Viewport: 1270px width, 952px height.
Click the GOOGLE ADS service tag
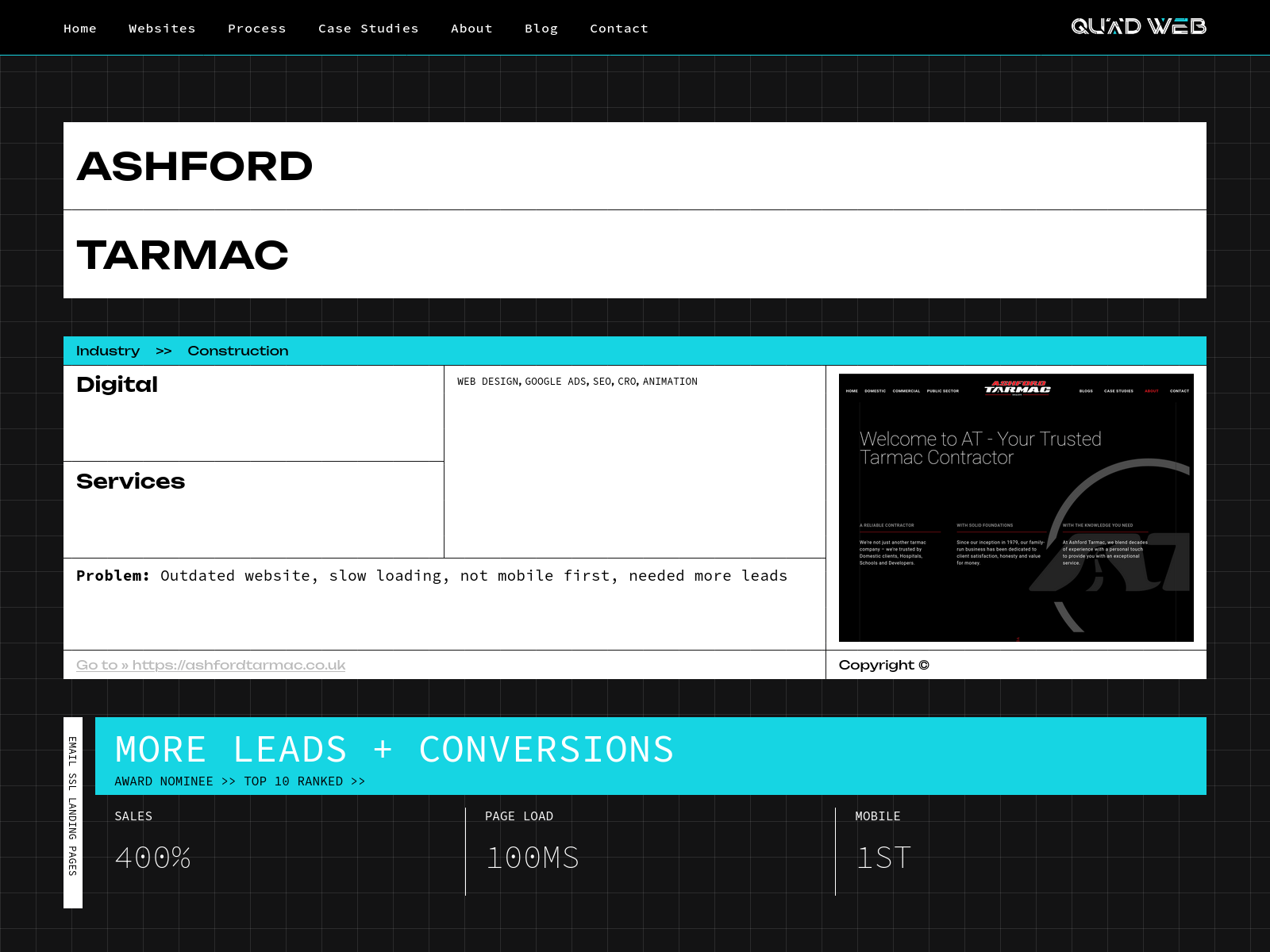click(556, 382)
